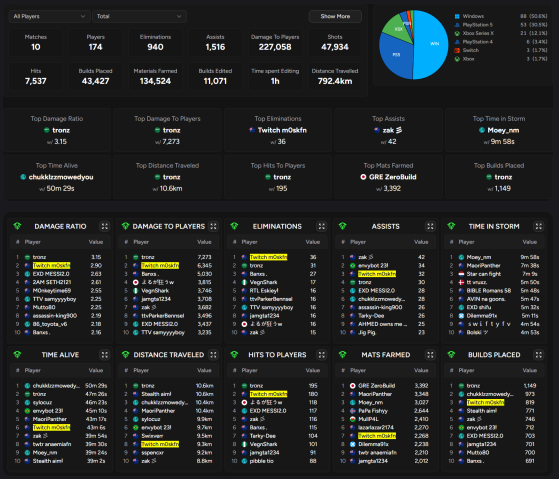This screenshot has height=479, width=559.
Task: Click the trophy icon beside Eliminations heading
Action: [234, 226]
